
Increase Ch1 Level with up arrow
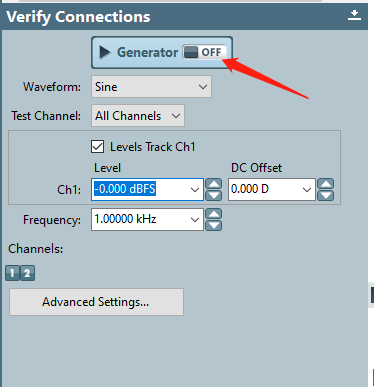click(x=214, y=184)
